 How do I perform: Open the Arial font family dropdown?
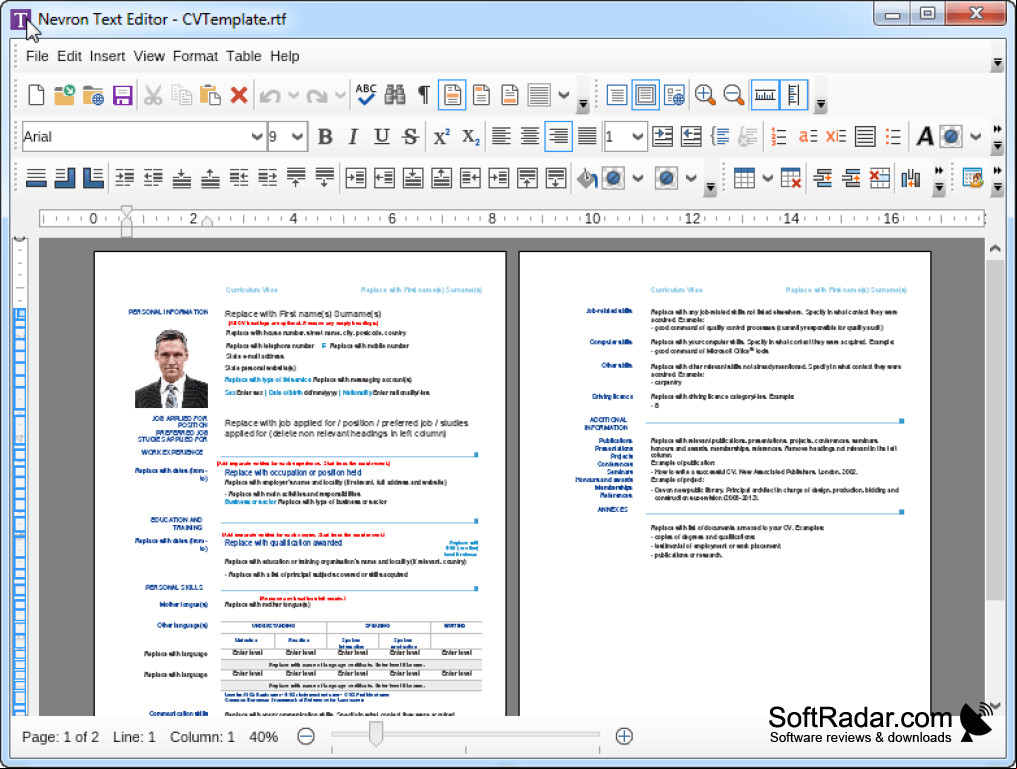[x=257, y=137]
